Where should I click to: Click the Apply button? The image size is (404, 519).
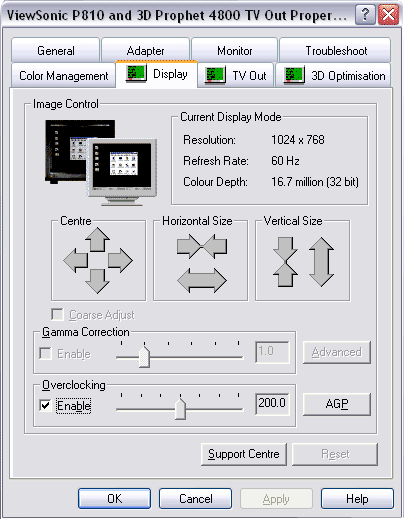pyautogui.click(x=276, y=499)
